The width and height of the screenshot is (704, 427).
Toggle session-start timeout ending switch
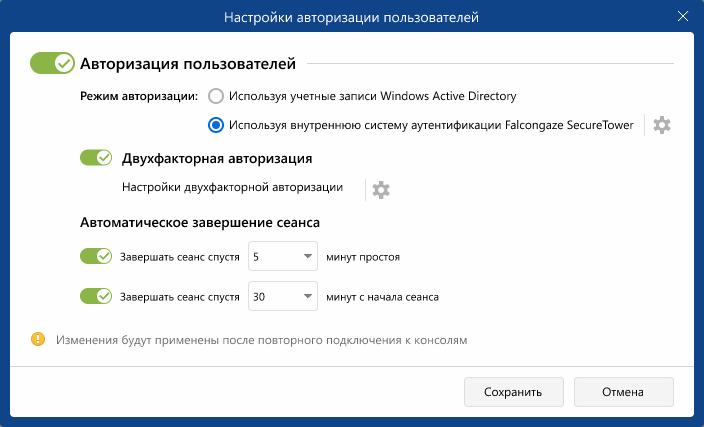point(96,296)
